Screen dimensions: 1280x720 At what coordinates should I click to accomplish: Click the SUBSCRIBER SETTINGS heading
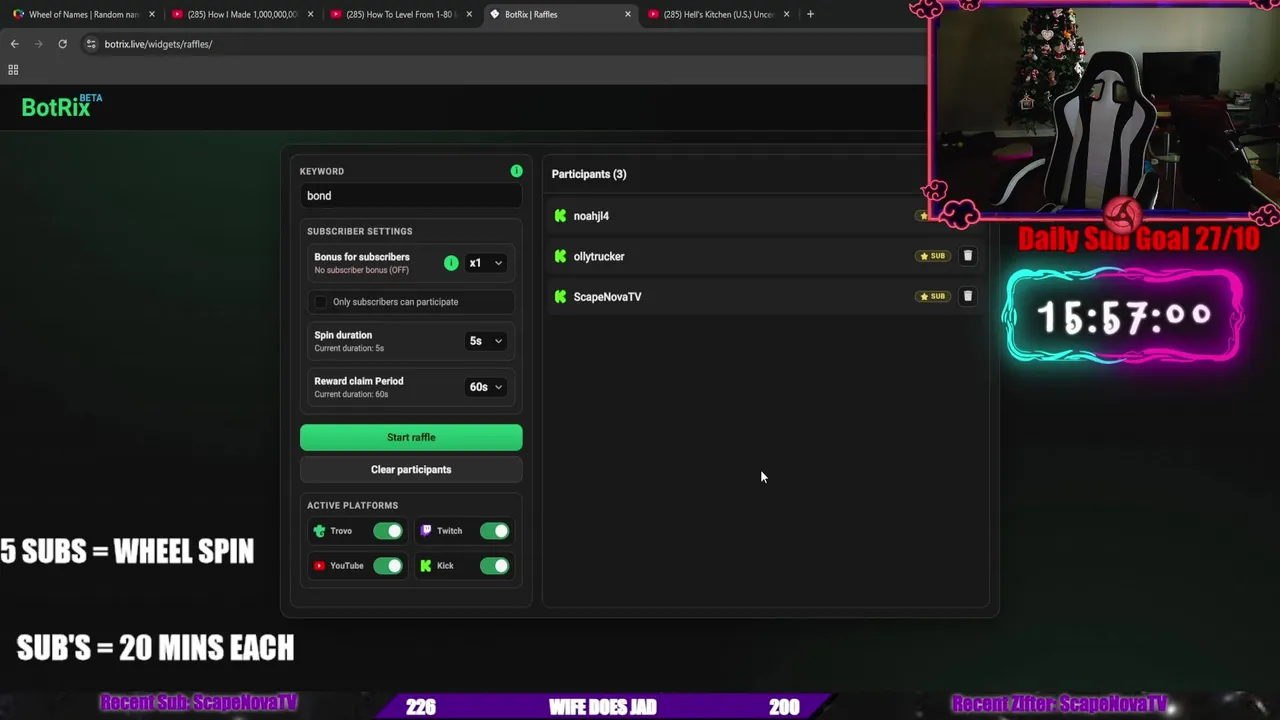pos(360,231)
